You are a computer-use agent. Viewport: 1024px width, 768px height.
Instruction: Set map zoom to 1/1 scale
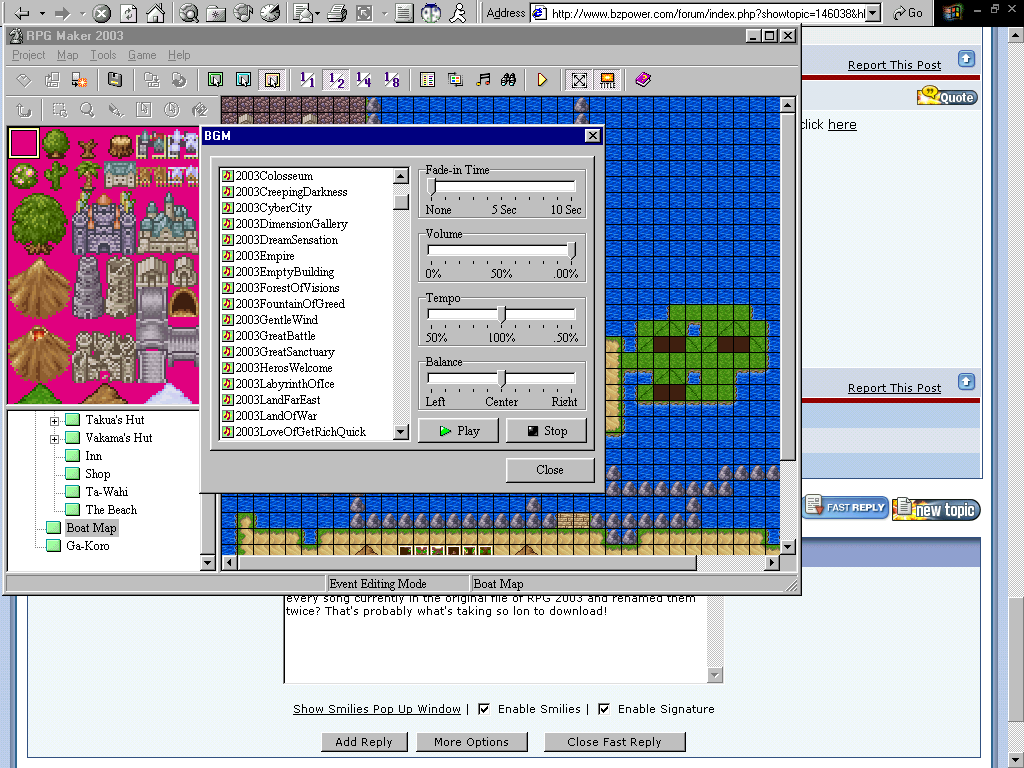(307, 80)
